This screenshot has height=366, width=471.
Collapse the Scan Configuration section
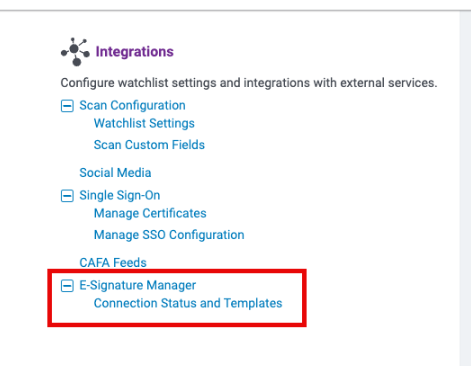click(x=67, y=106)
